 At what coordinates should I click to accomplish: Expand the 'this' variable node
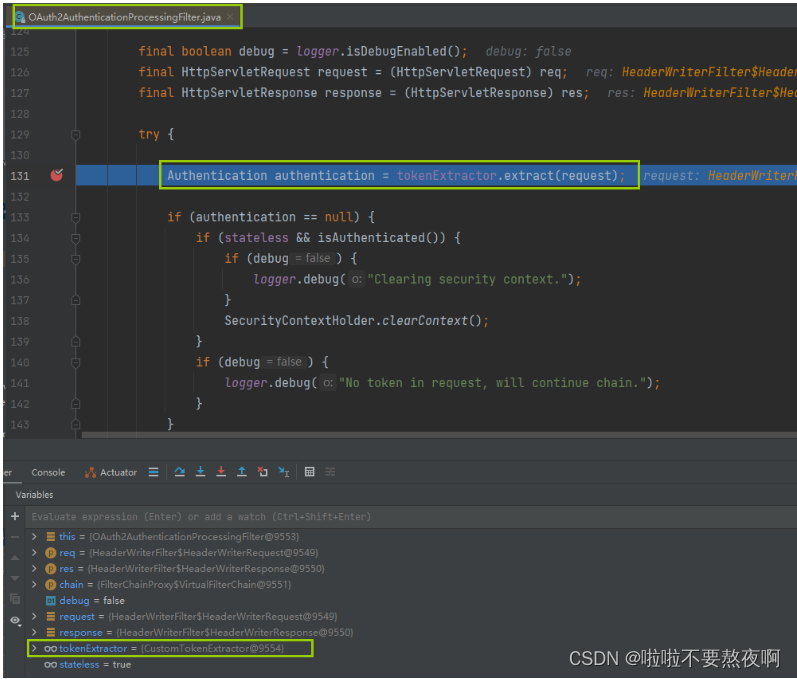point(35,537)
